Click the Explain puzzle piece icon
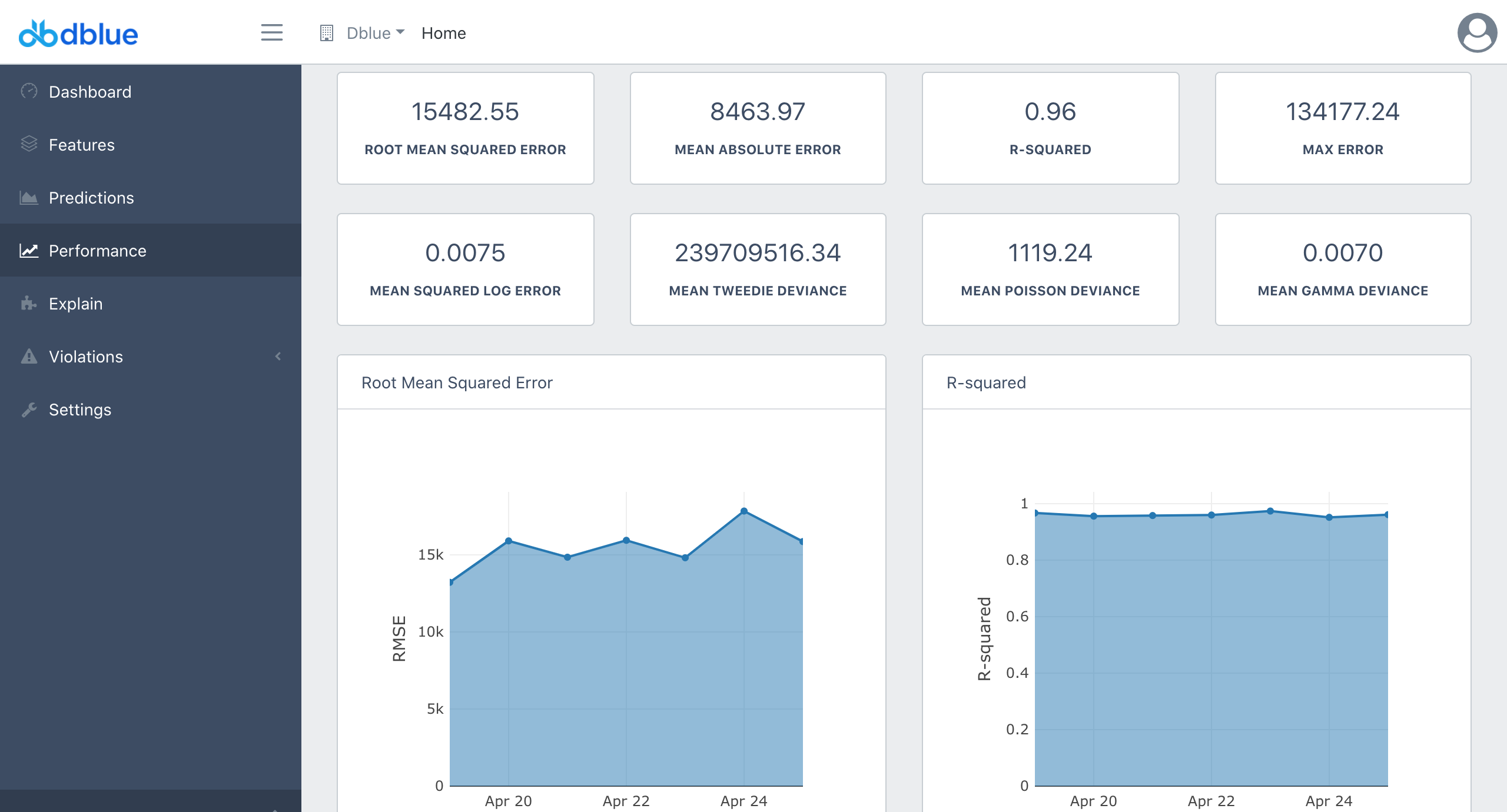The height and width of the screenshot is (812, 1507). coord(29,304)
